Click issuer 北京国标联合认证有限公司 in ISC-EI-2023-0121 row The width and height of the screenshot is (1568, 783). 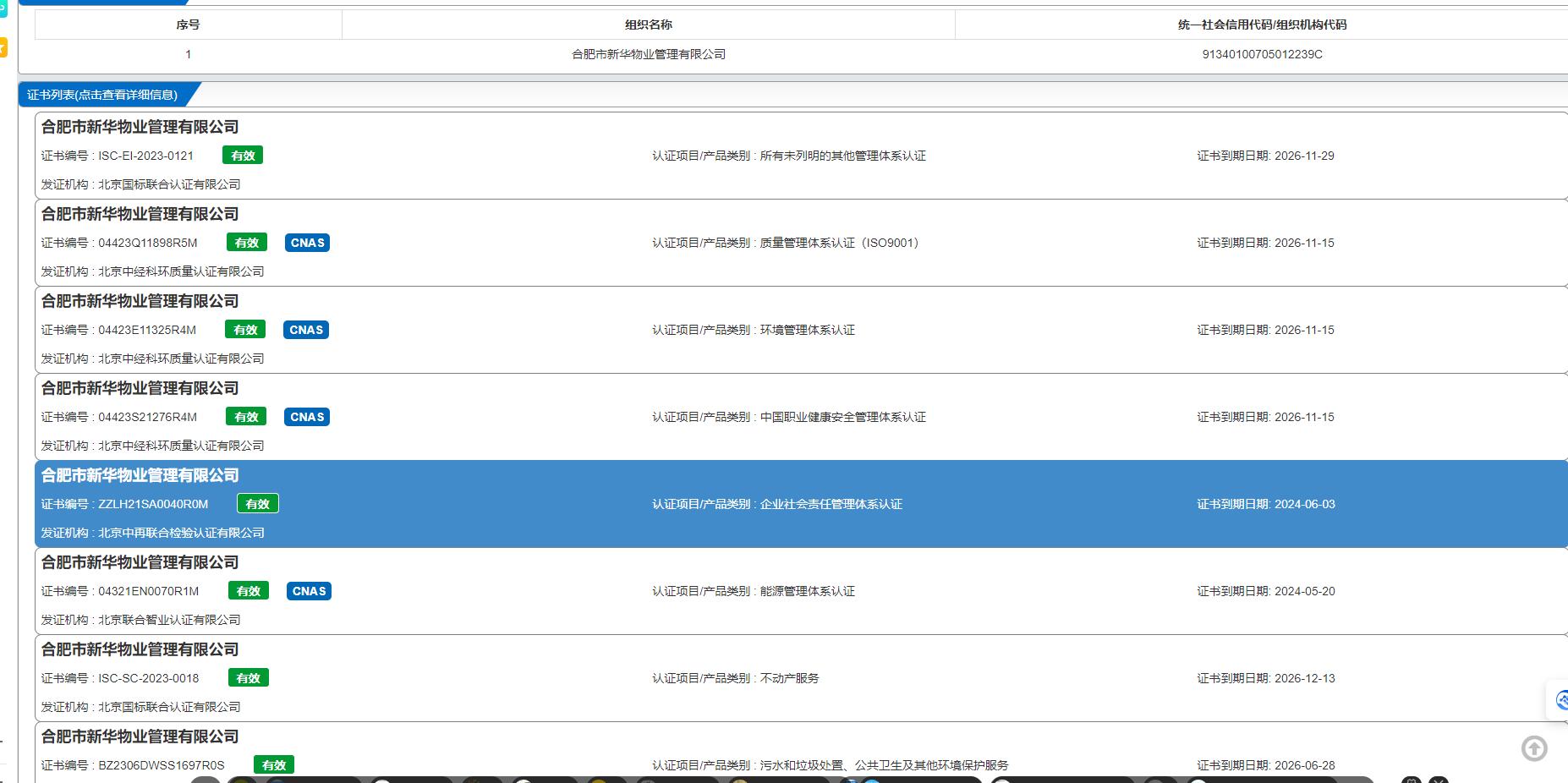coord(169,184)
